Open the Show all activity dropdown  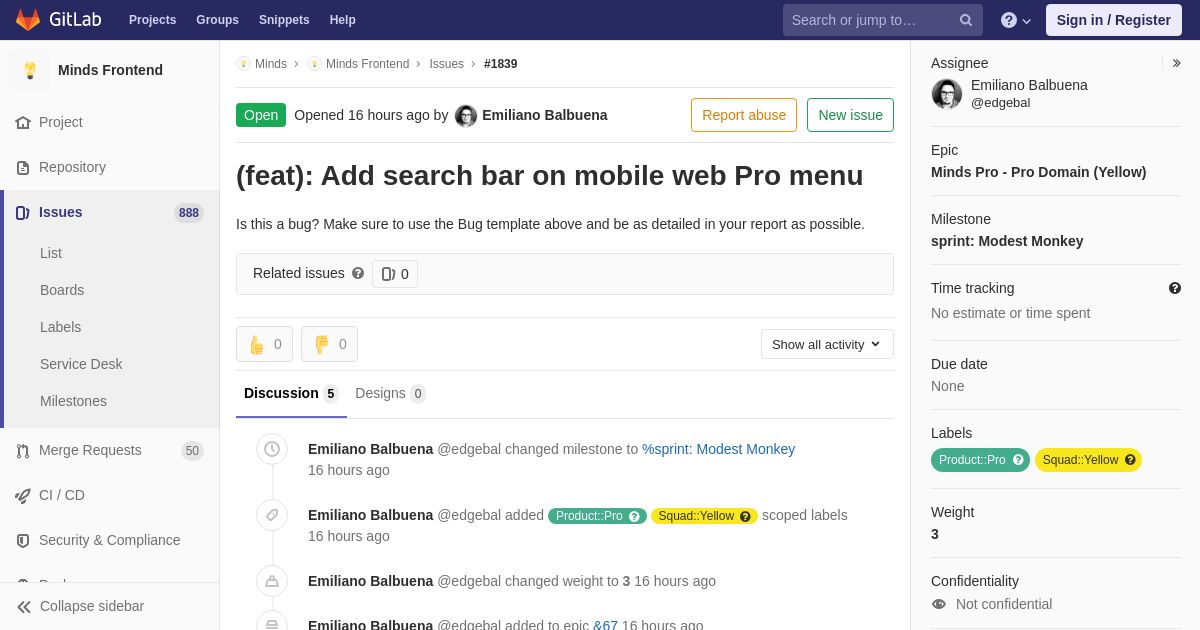[827, 344]
